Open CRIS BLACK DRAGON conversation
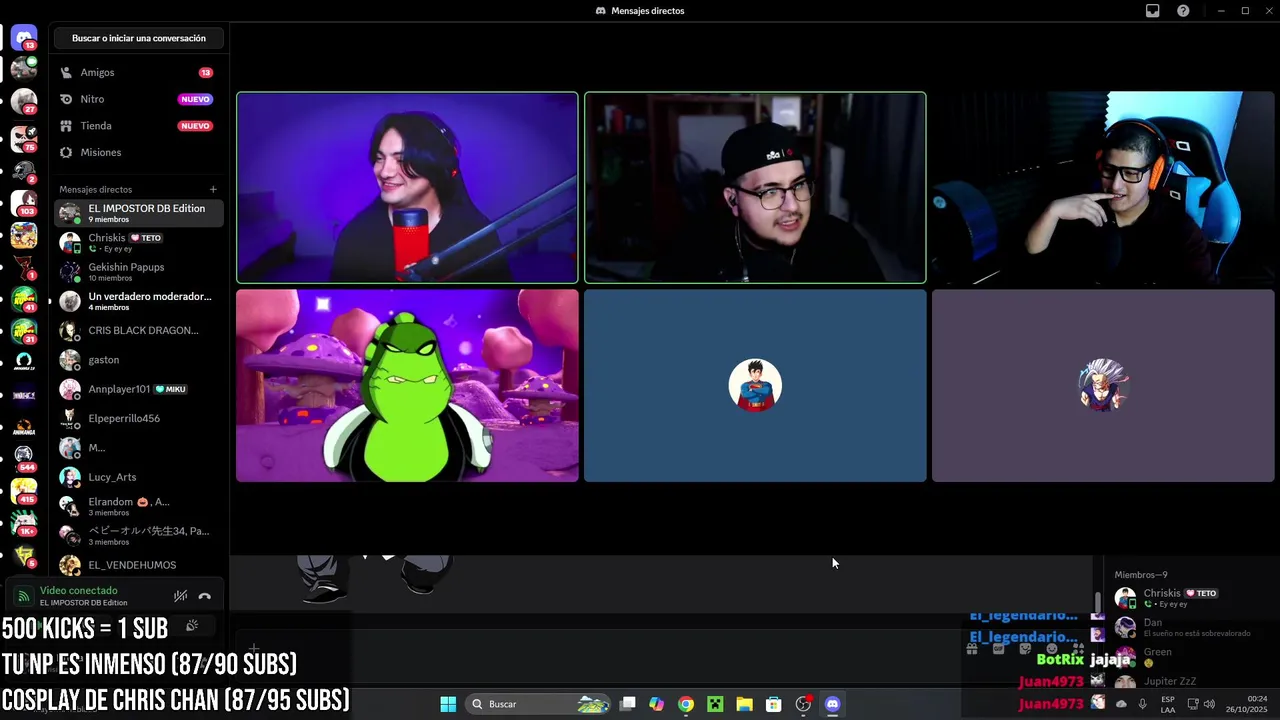The image size is (1280, 720). (x=139, y=330)
